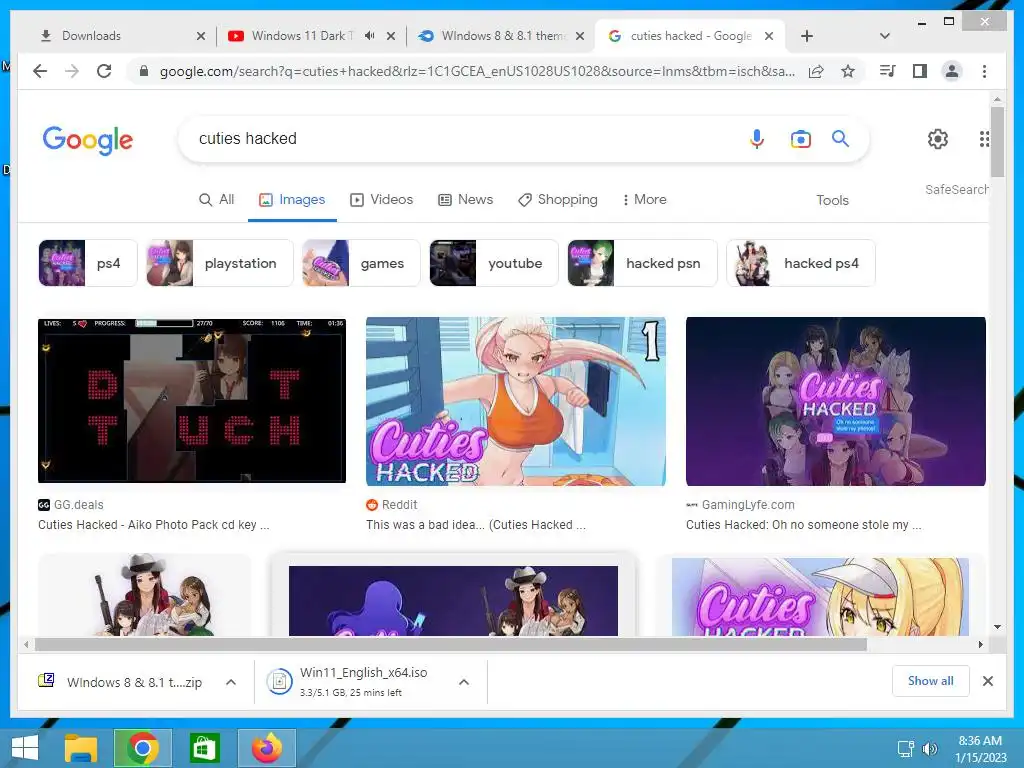This screenshot has width=1024, height=768.
Task: Click the SafeSearch setting
Action: (957, 189)
